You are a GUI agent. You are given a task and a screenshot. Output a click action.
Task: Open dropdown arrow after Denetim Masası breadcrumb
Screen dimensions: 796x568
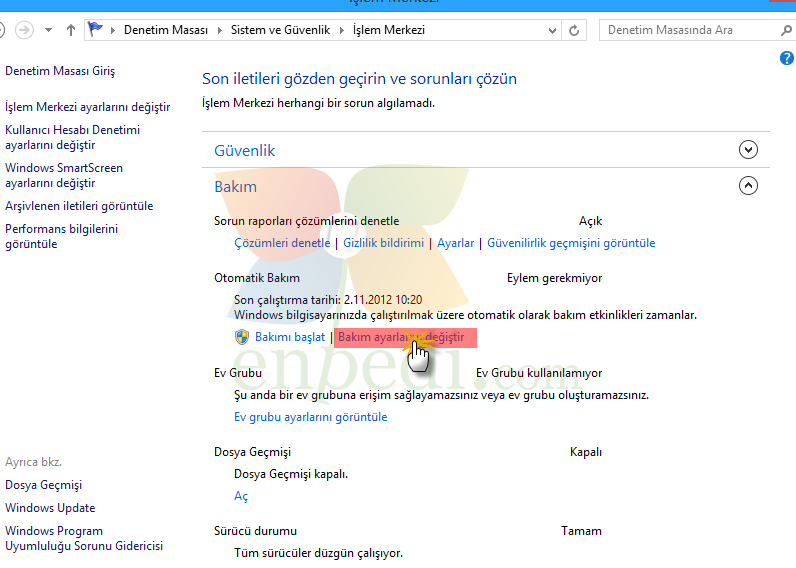[218, 30]
